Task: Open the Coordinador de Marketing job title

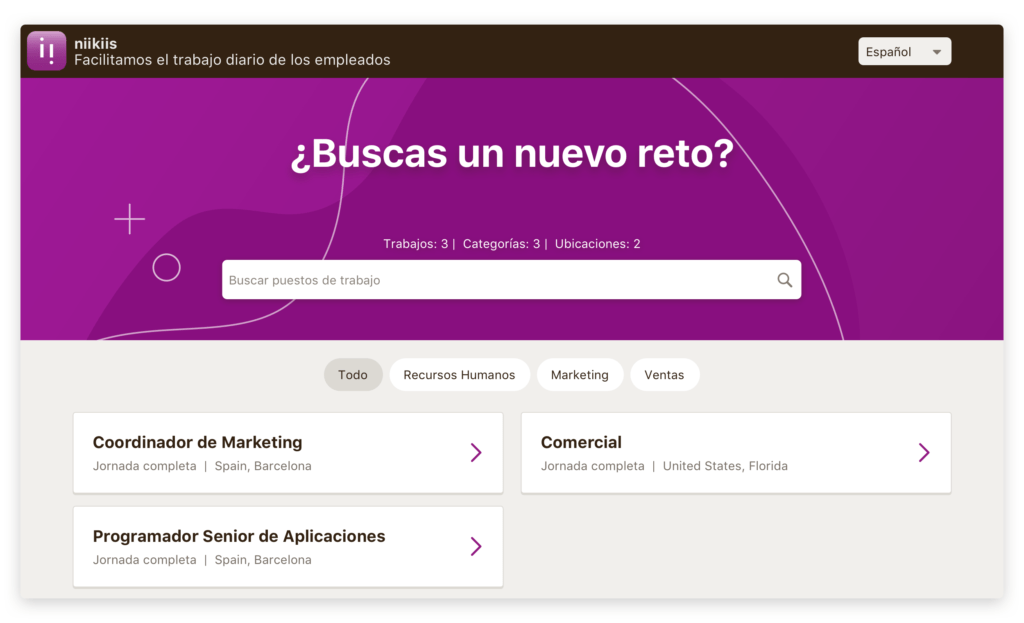Action: (197, 442)
